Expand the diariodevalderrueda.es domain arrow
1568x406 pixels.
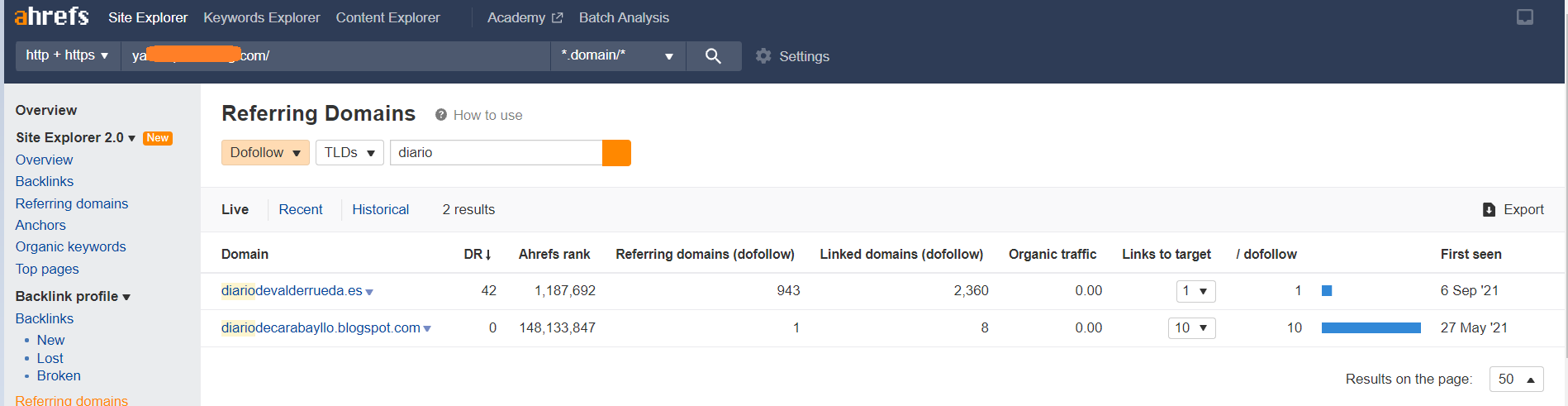369,292
